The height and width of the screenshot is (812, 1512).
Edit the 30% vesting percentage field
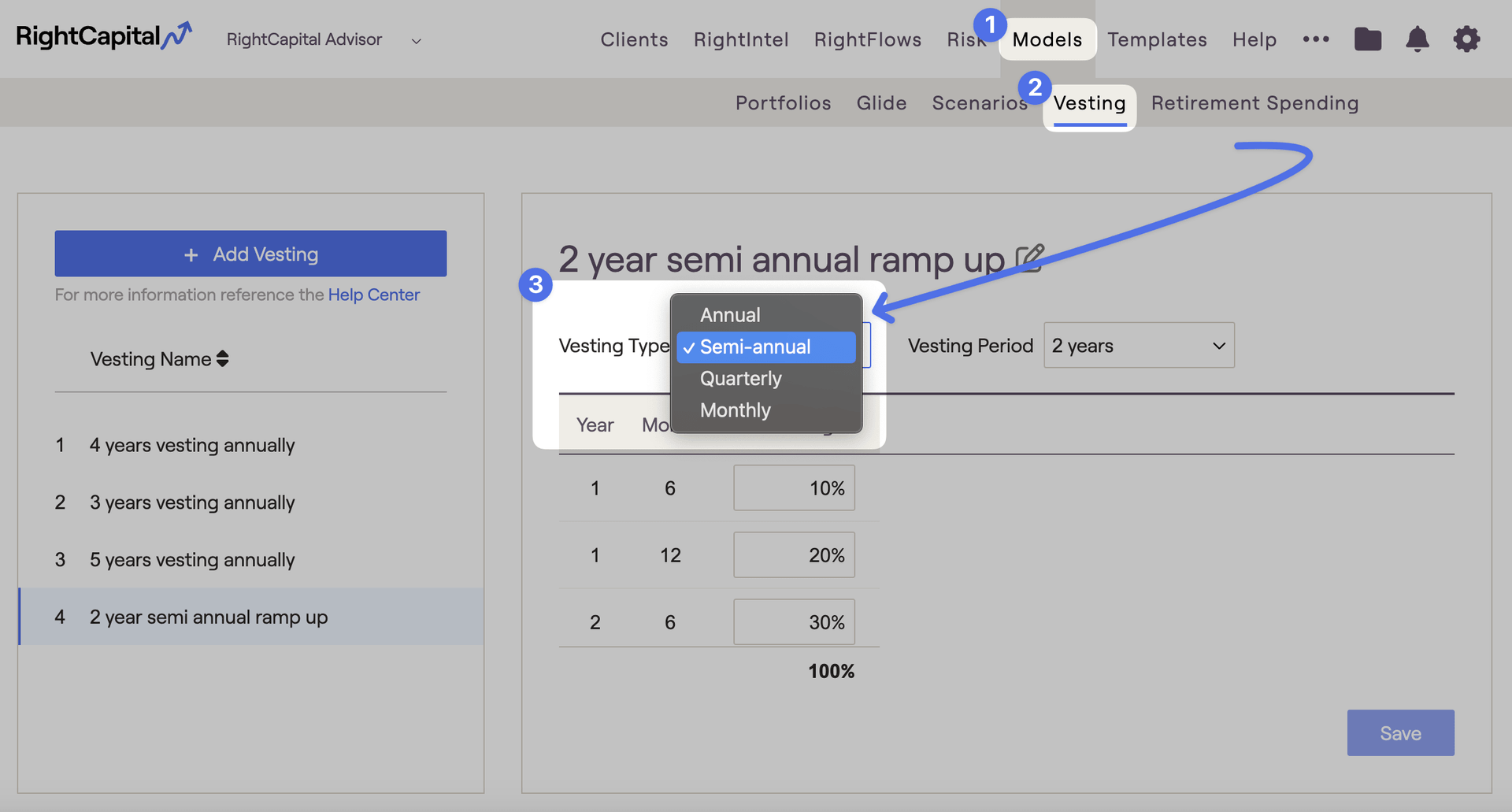tap(794, 621)
